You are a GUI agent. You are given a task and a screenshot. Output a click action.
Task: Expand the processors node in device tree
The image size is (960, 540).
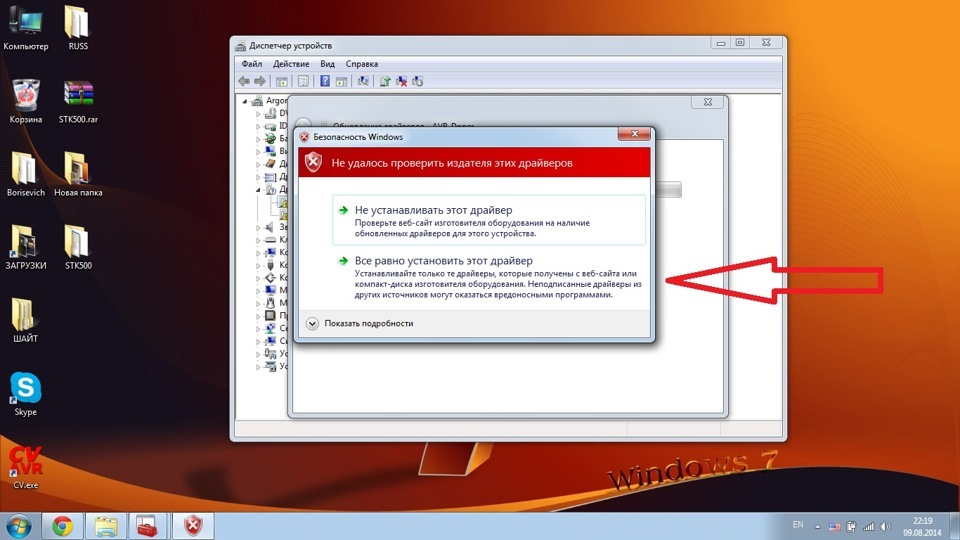point(258,316)
